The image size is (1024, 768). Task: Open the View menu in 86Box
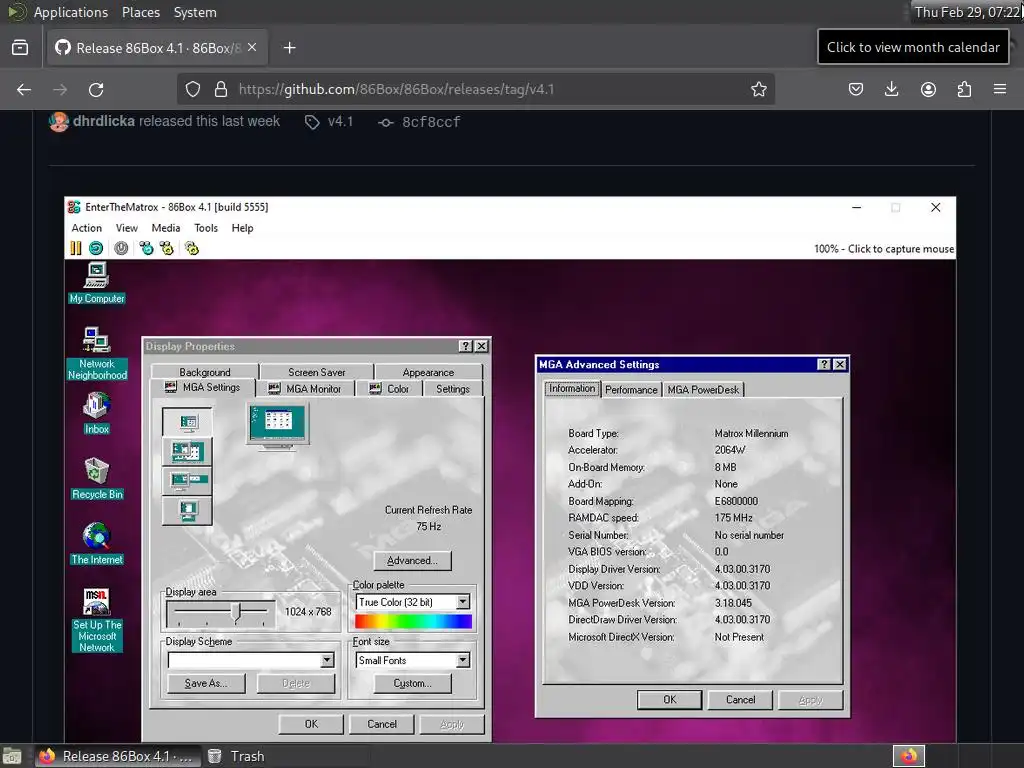(x=127, y=228)
